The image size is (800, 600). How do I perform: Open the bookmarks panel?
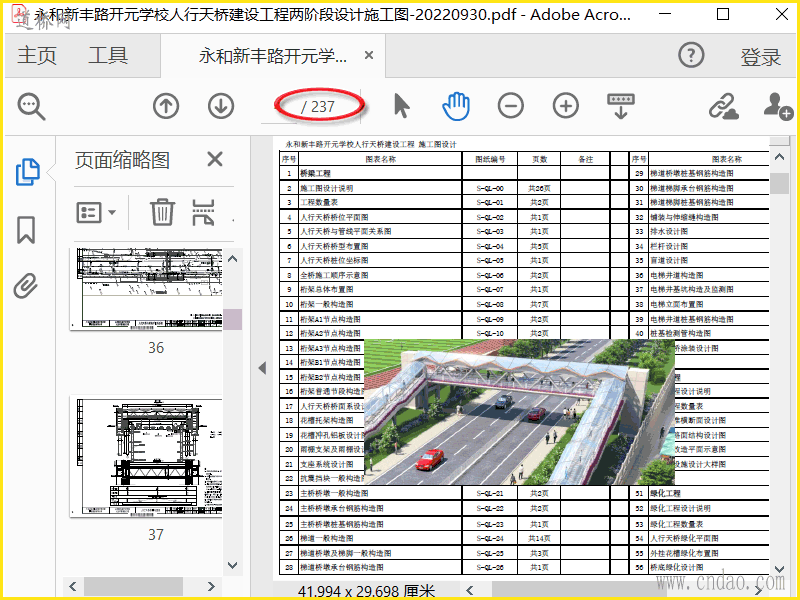click(x=26, y=230)
